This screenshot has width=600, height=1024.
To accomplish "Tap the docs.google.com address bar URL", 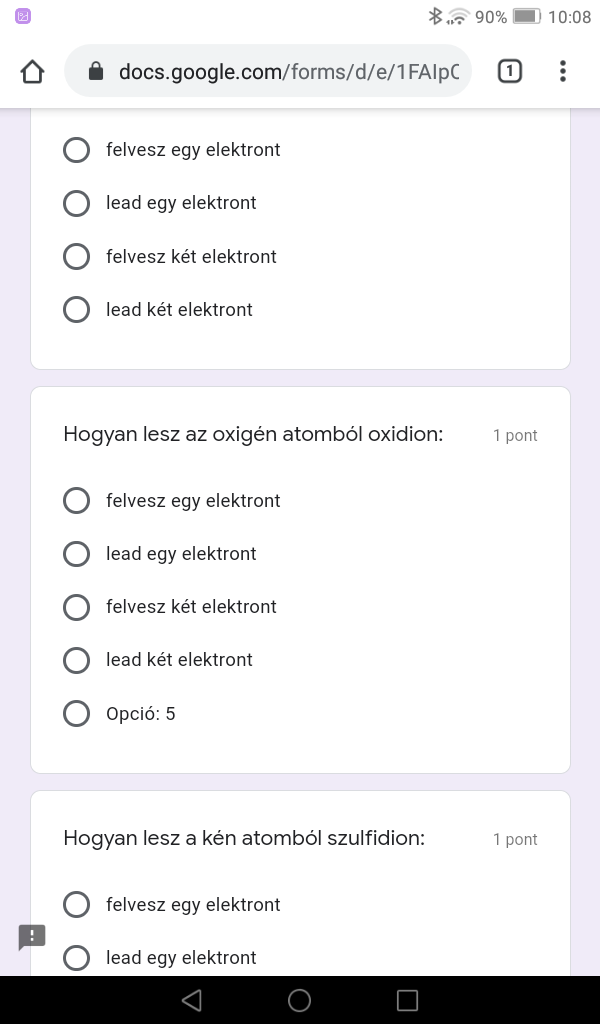I will [288, 71].
